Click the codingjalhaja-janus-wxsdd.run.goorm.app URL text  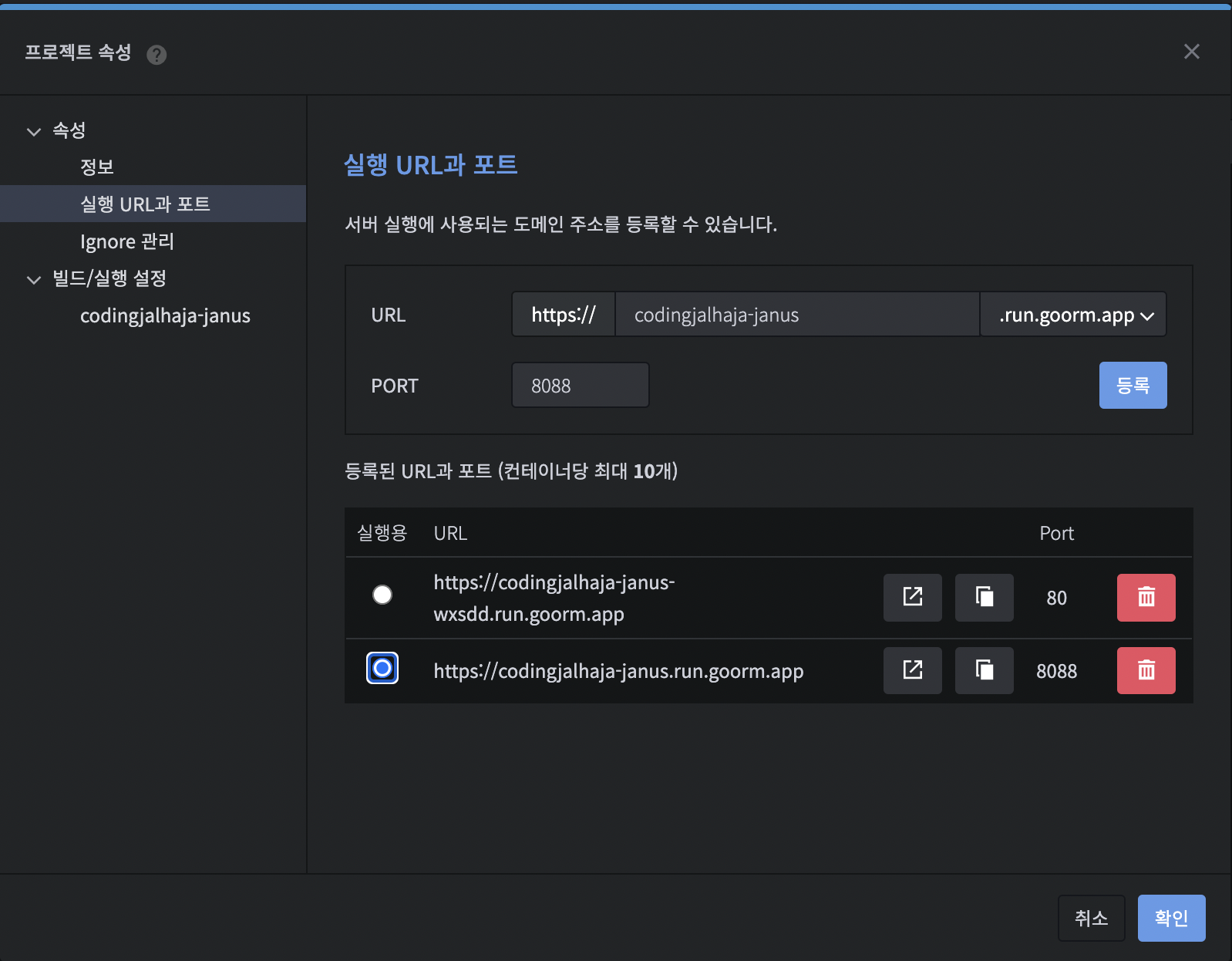point(554,598)
